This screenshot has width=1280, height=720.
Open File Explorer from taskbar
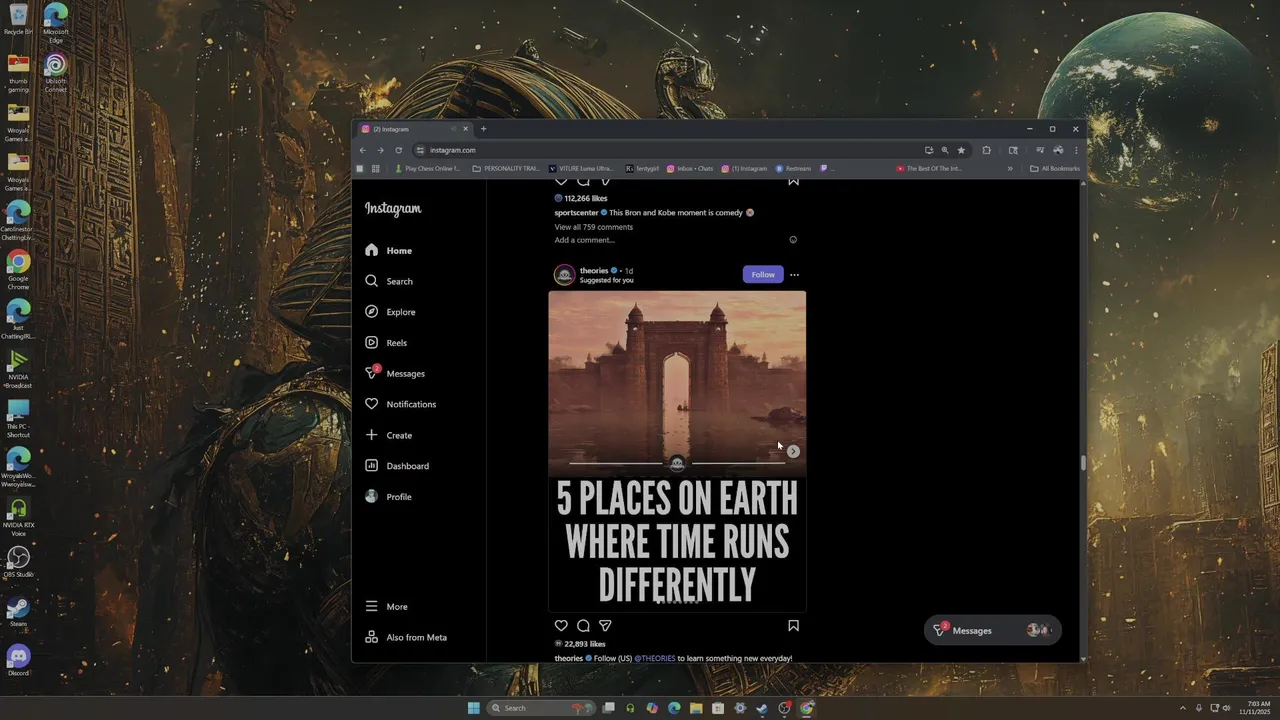pos(696,708)
